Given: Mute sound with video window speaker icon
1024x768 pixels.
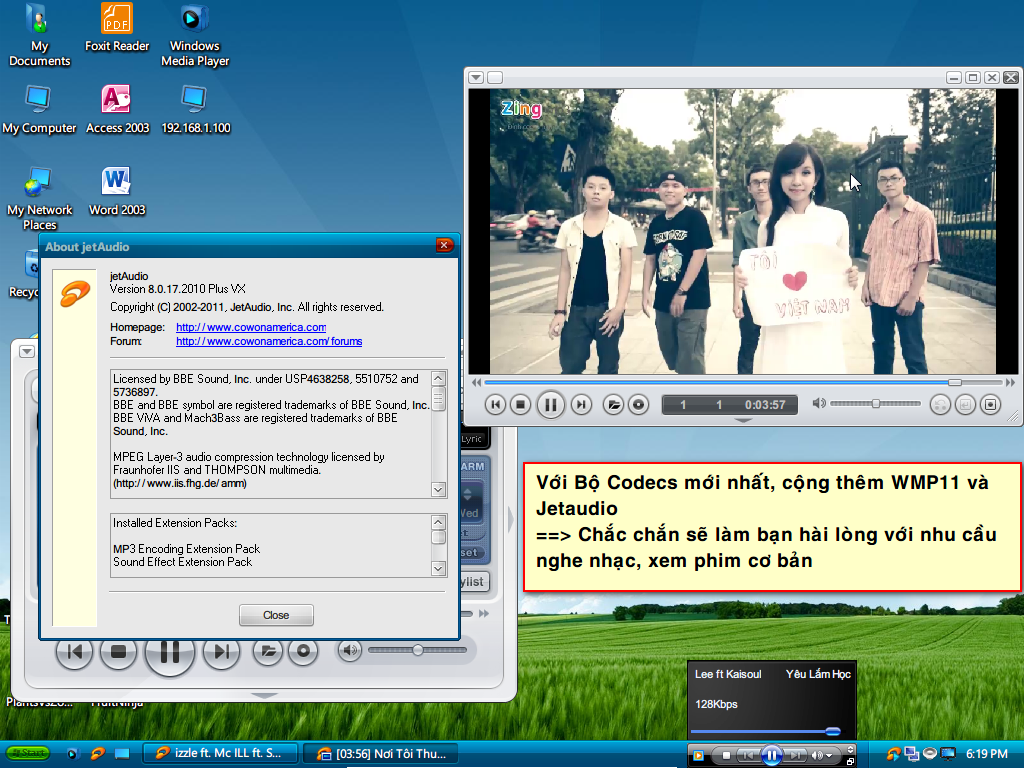Looking at the screenshot, I should 818,404.
